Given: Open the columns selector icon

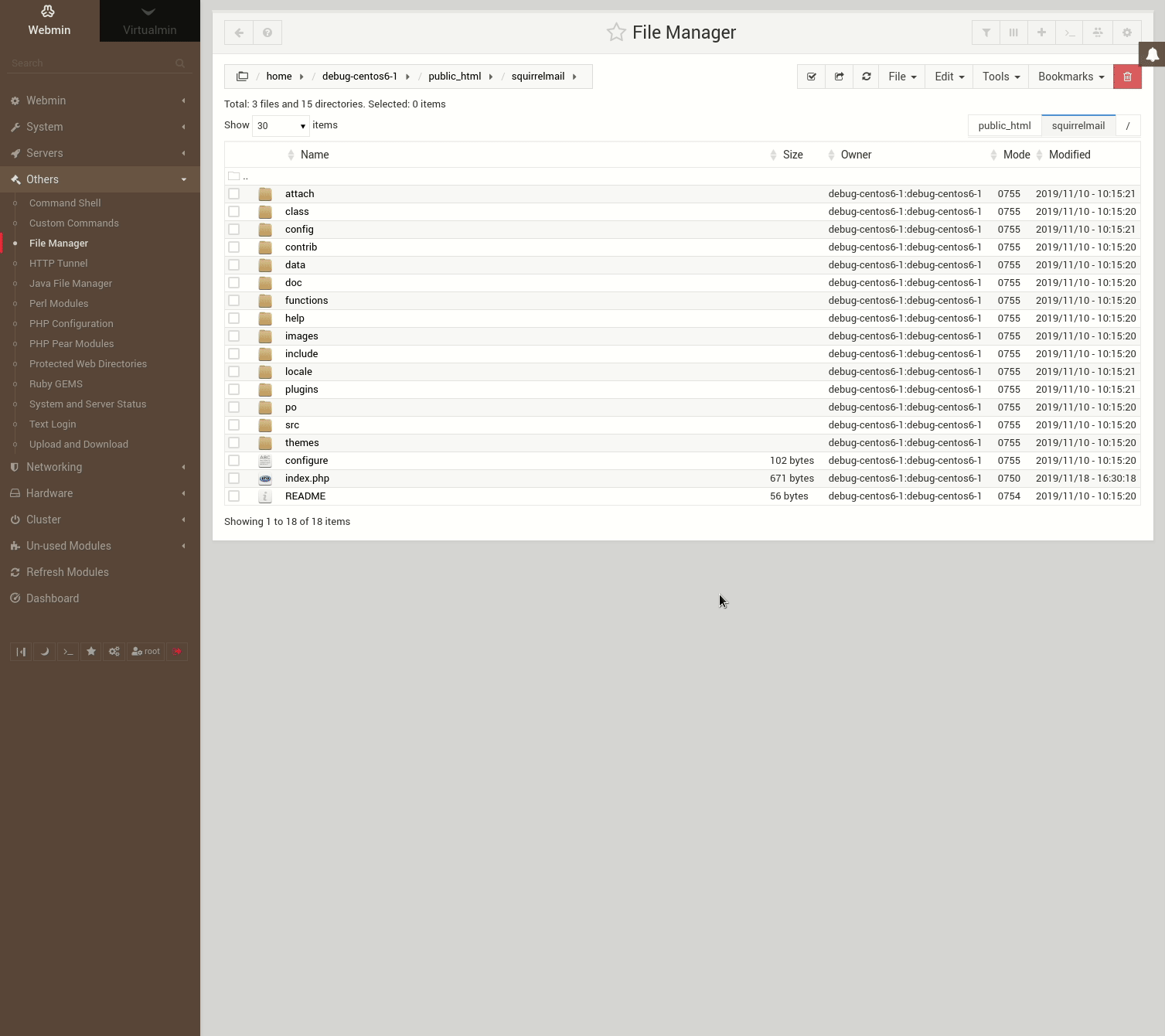Looking at the screenshot, I should (x=1013, y=32).
